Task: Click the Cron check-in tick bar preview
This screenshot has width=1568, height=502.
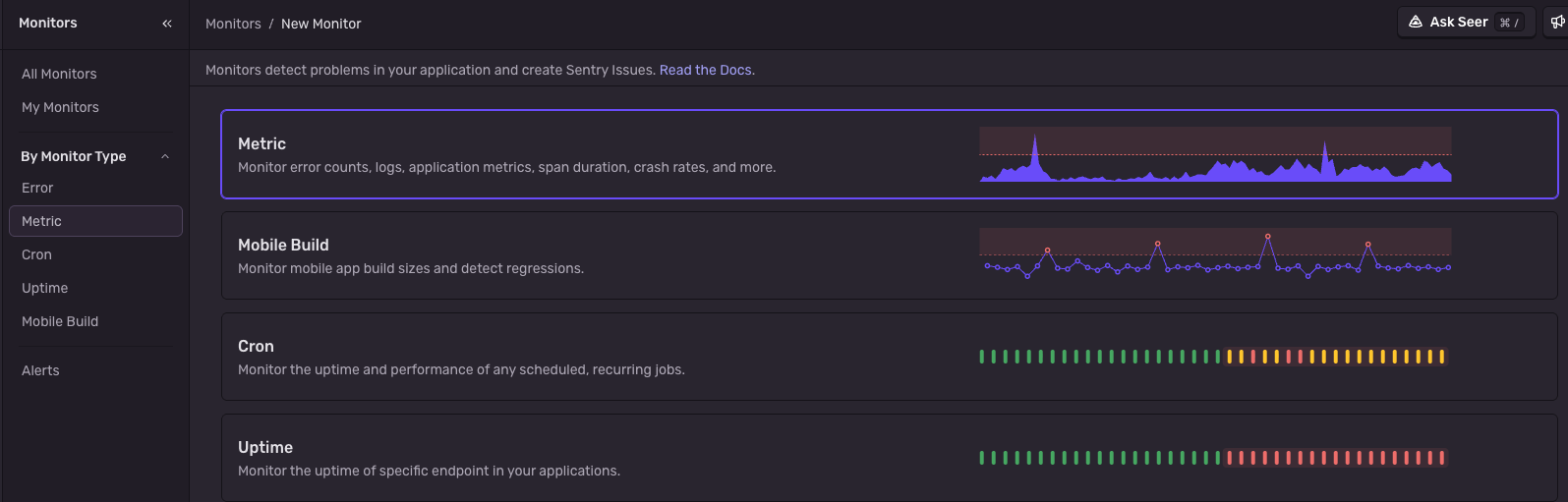Action: pyautogui.click(x=1212, y=357)
